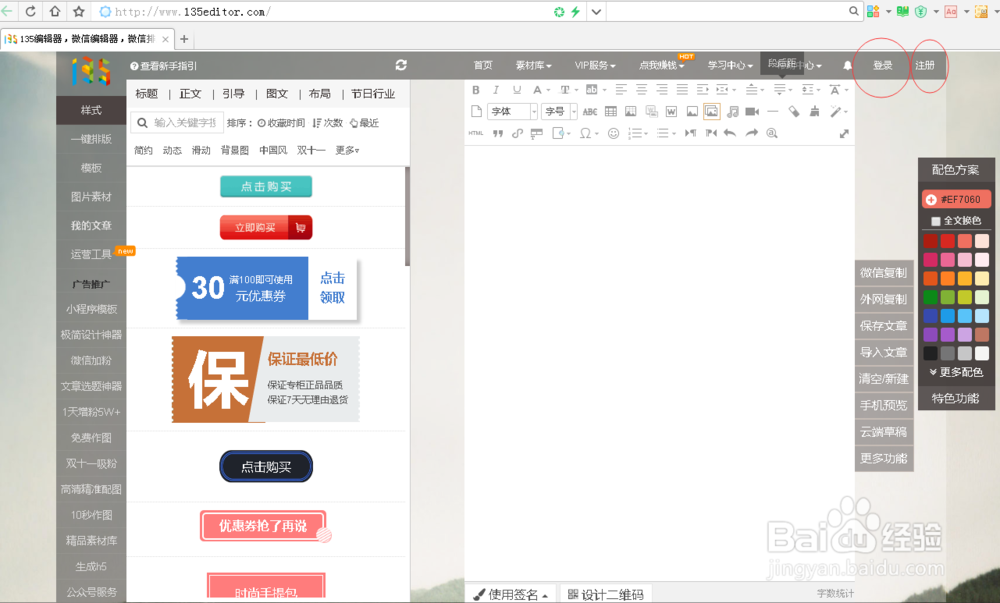Insert music into the article
This screenshot has width=1000, height=603.
(x=733, y=112)
